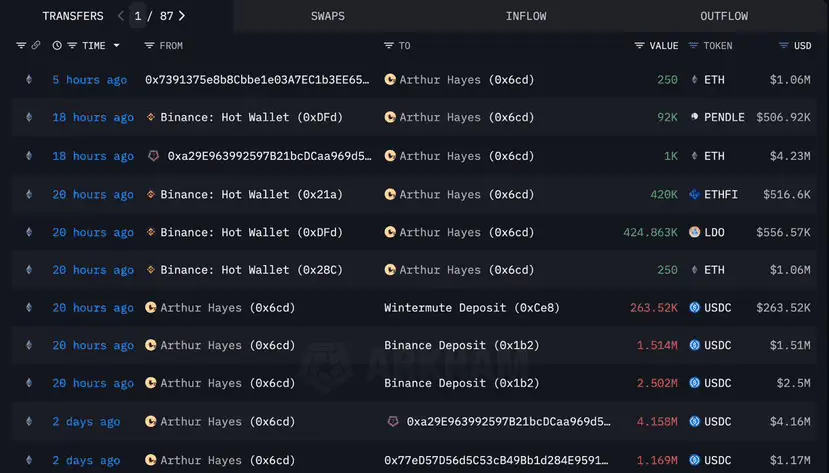The height and width of the screenshot is (473, 829).
Task: Open the USD column filter
Action: 784,45
